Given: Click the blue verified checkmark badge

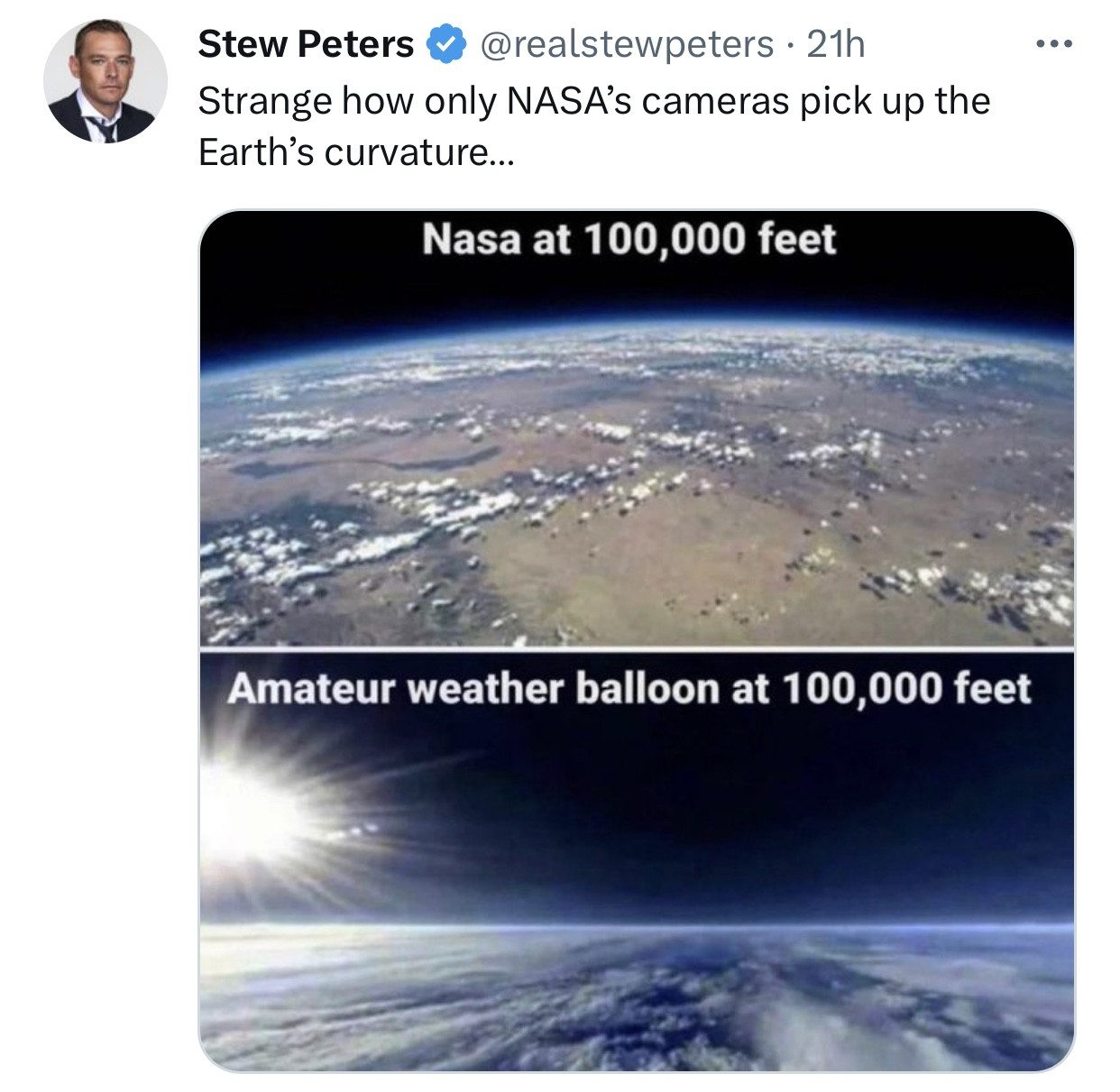Looking at the screenshot, I should (x=445, y=44).
